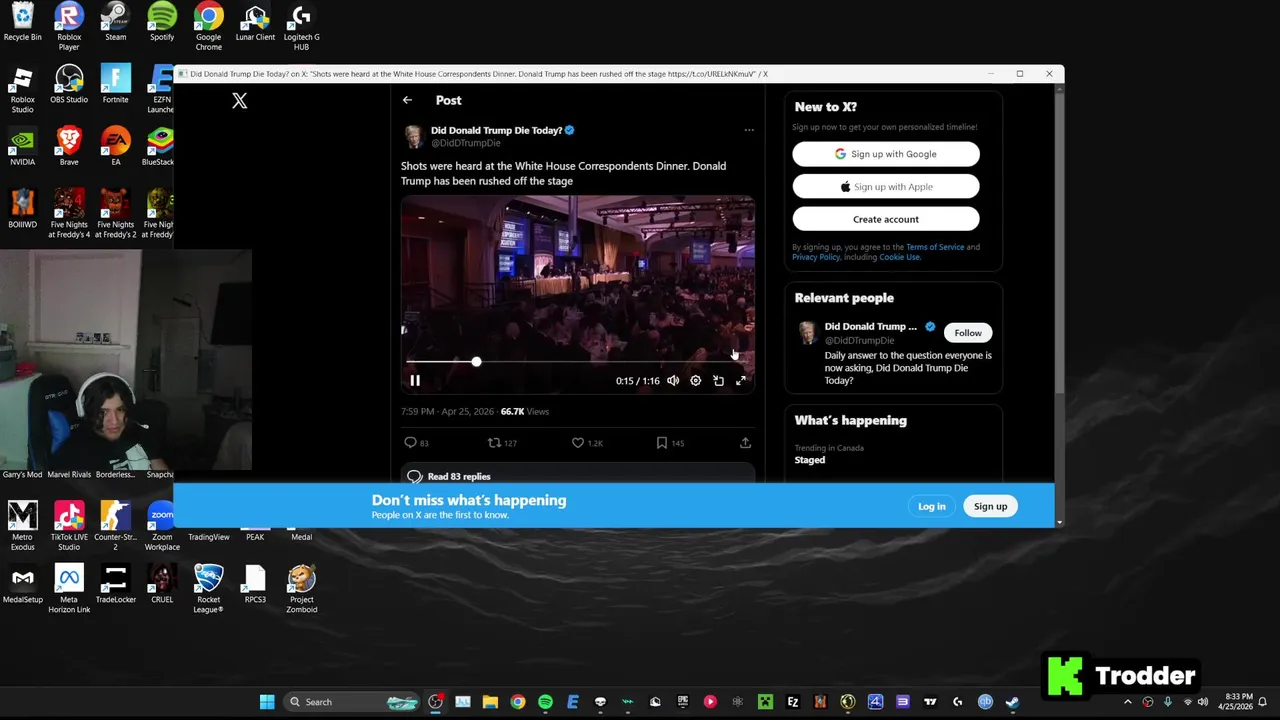The height and width of the screenshot is (720, 1280).
Task: Open the EA app desktop icon
Action: [115, 146]
